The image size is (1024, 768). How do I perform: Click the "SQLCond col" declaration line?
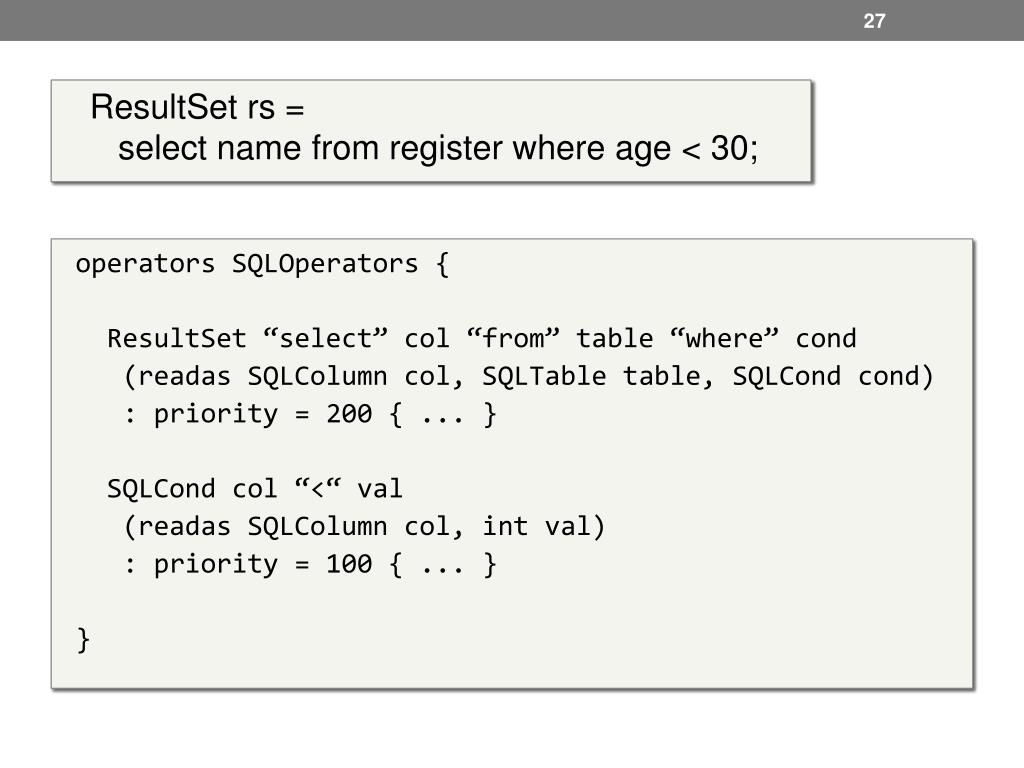click(255, 488)
